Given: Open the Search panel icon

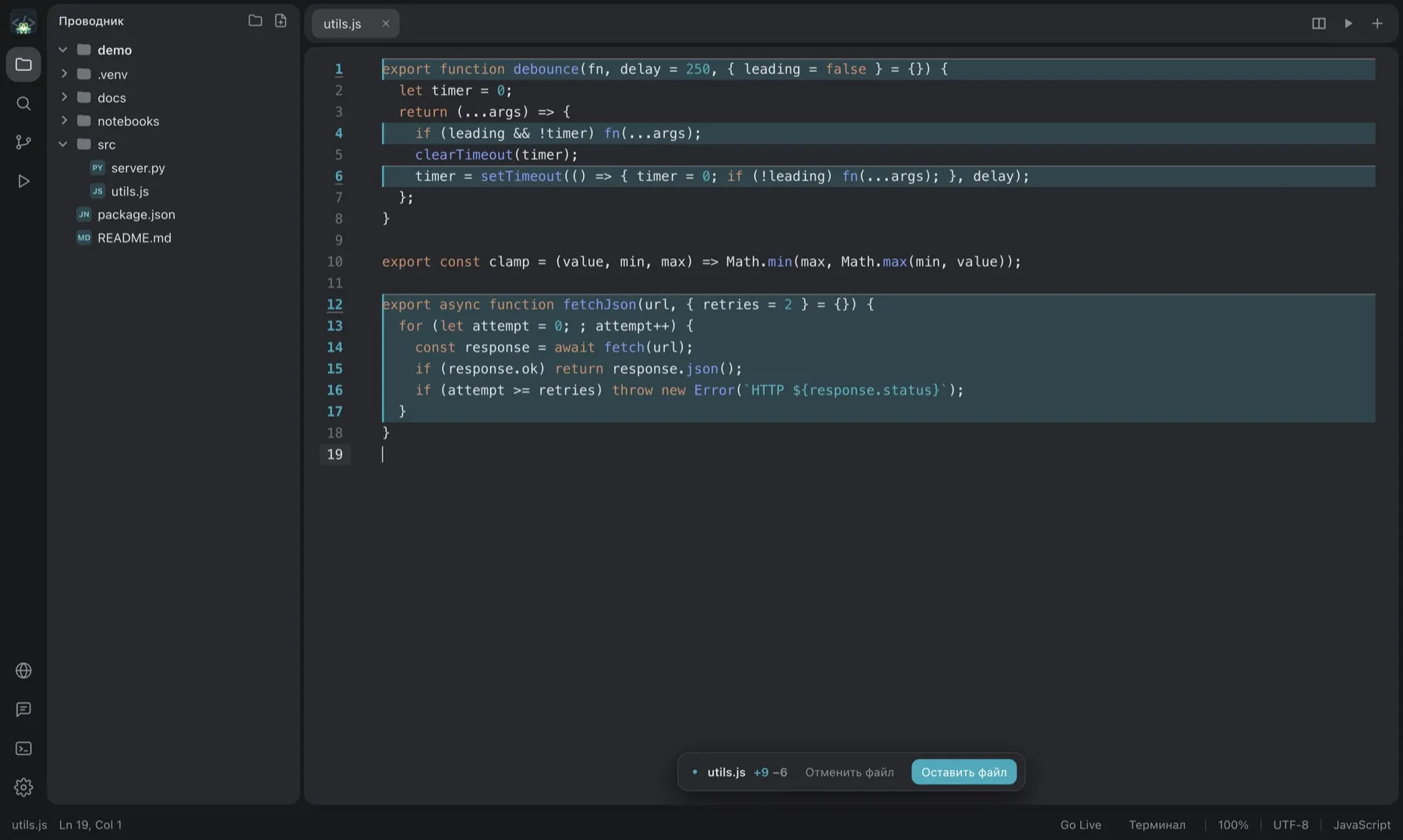Looking at the screenshot, I should pyautogui.click(x=23, y=104).
